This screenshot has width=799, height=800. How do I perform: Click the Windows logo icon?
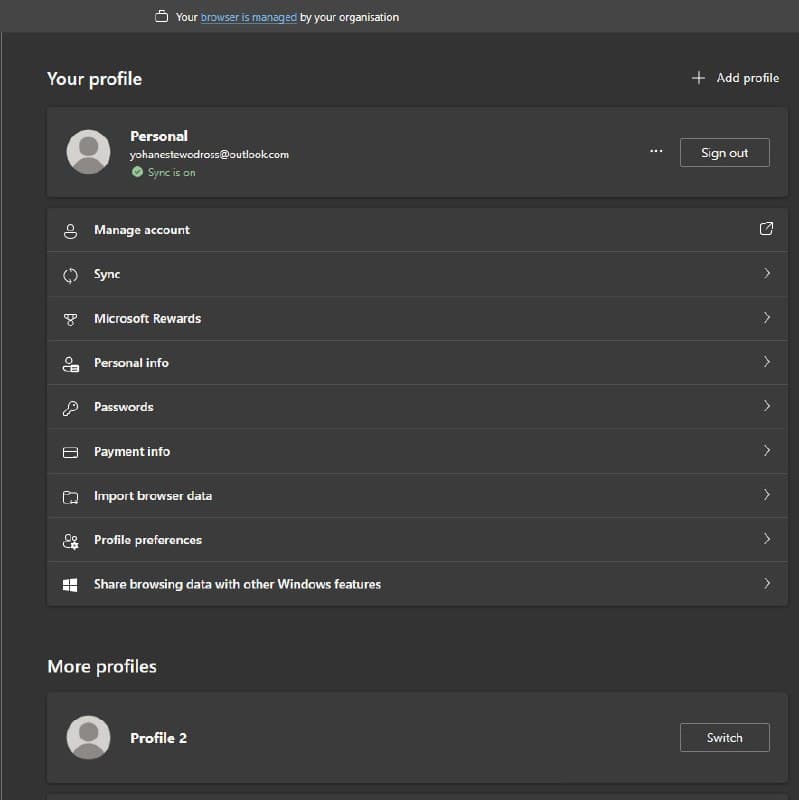[70, 585]
